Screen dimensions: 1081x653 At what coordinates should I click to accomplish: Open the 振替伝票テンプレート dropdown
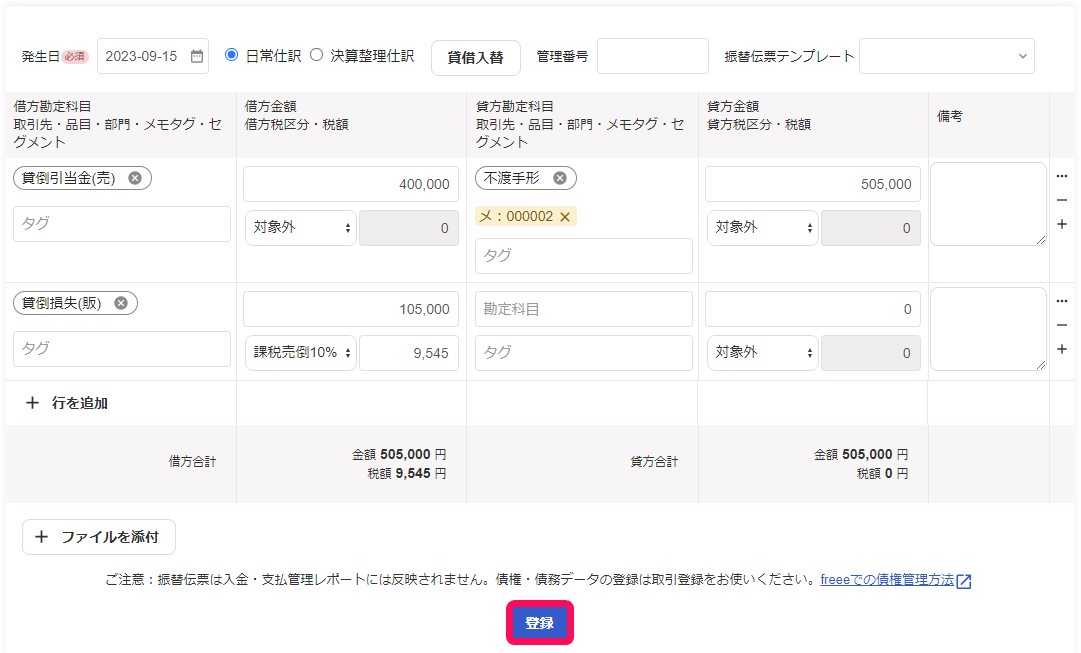pos(947,56)
